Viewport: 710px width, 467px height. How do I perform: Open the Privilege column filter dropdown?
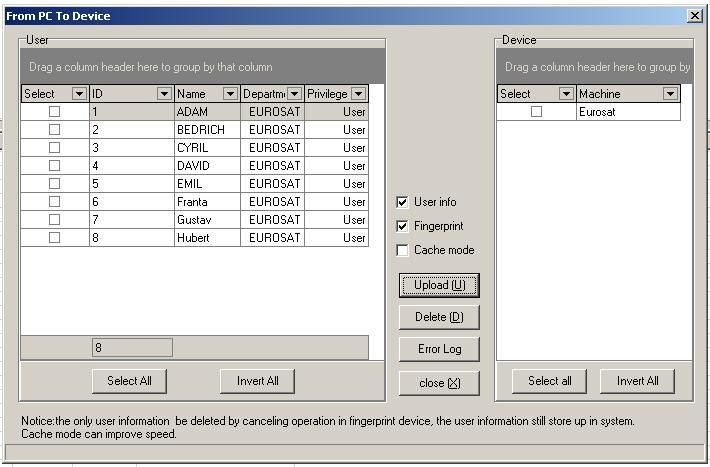359,94
